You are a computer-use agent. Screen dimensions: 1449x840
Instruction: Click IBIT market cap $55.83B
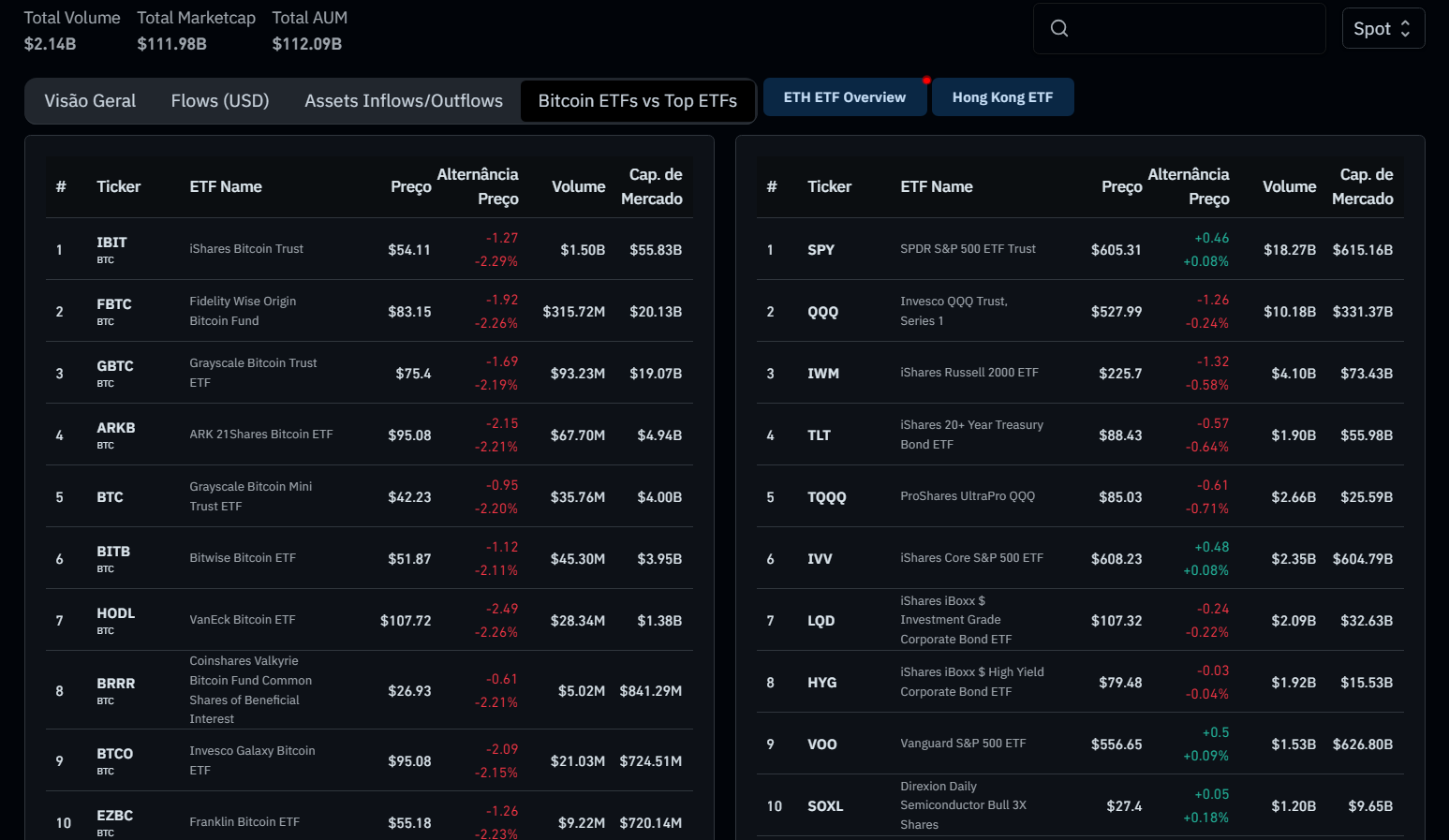[656, 250]
